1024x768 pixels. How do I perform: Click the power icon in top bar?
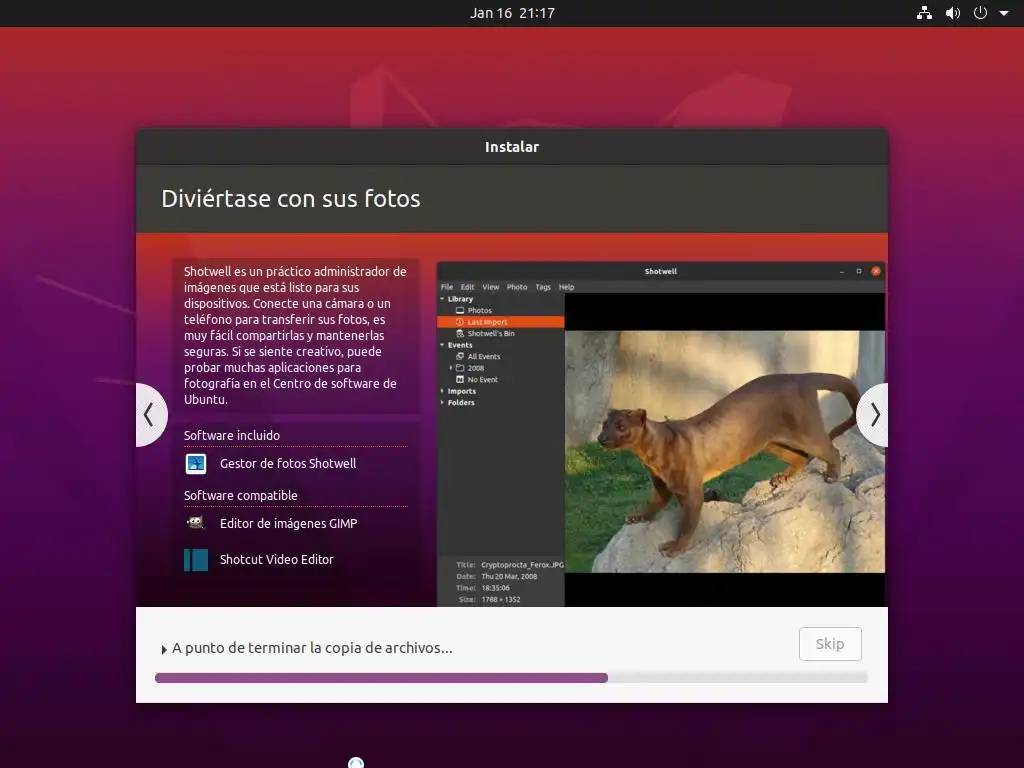[980, 13]
